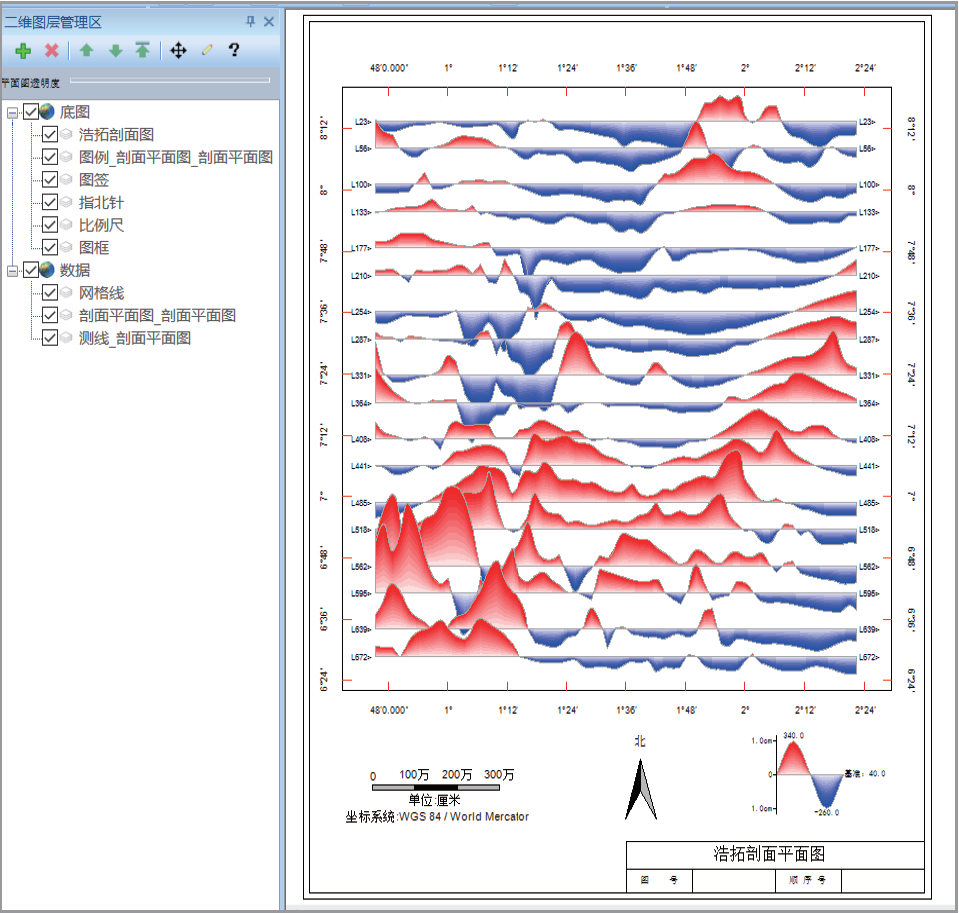Move layer to top with barred arrow
The image size is (959, 913).
(143, 50)
